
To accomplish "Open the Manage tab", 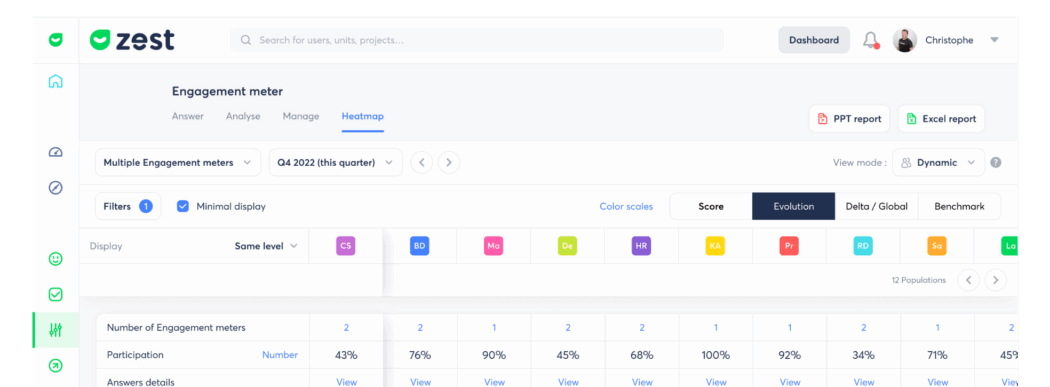I will tap(301, 116).
